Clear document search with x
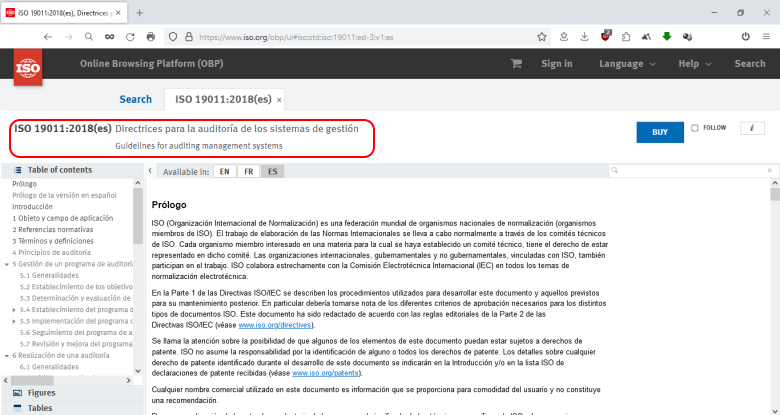This screenshot has width=780, height=415. (x=770, y=170)
